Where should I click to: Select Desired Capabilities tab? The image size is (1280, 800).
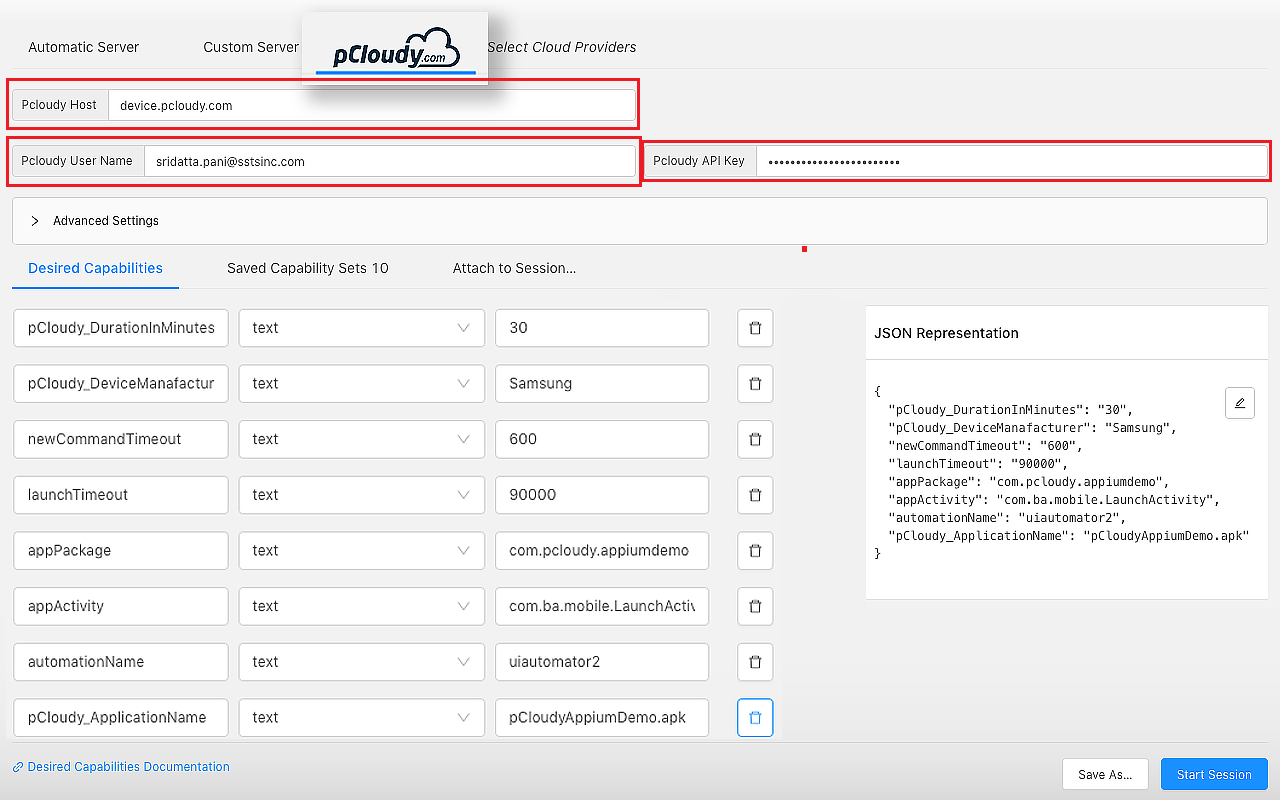[x=96, y=268]
